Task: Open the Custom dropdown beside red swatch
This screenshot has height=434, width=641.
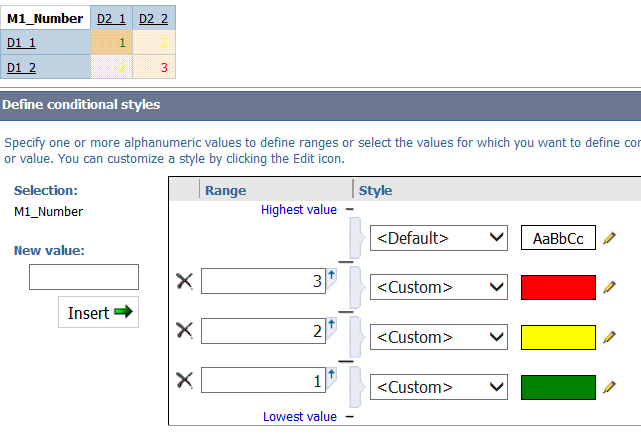Action: click(x=439, y=287)
